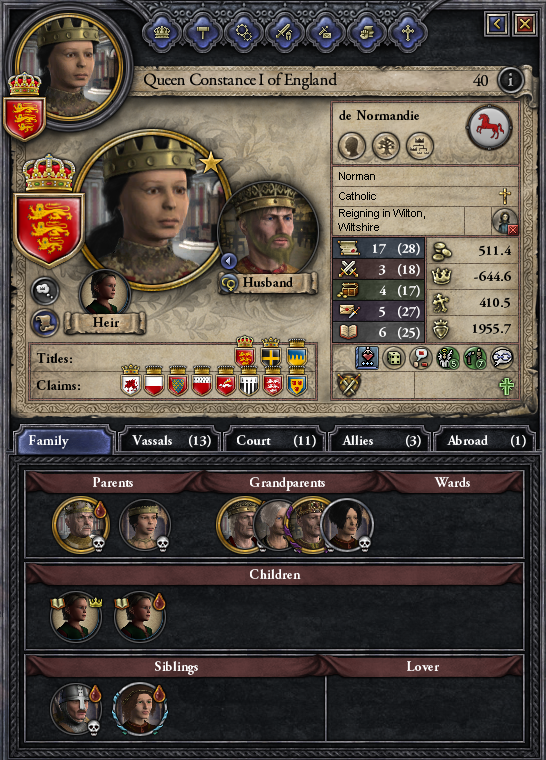546x760 pixels.
Task: Switch to the Vassals (13) tab
Action: pyautogui.click(x=169, y=440)
